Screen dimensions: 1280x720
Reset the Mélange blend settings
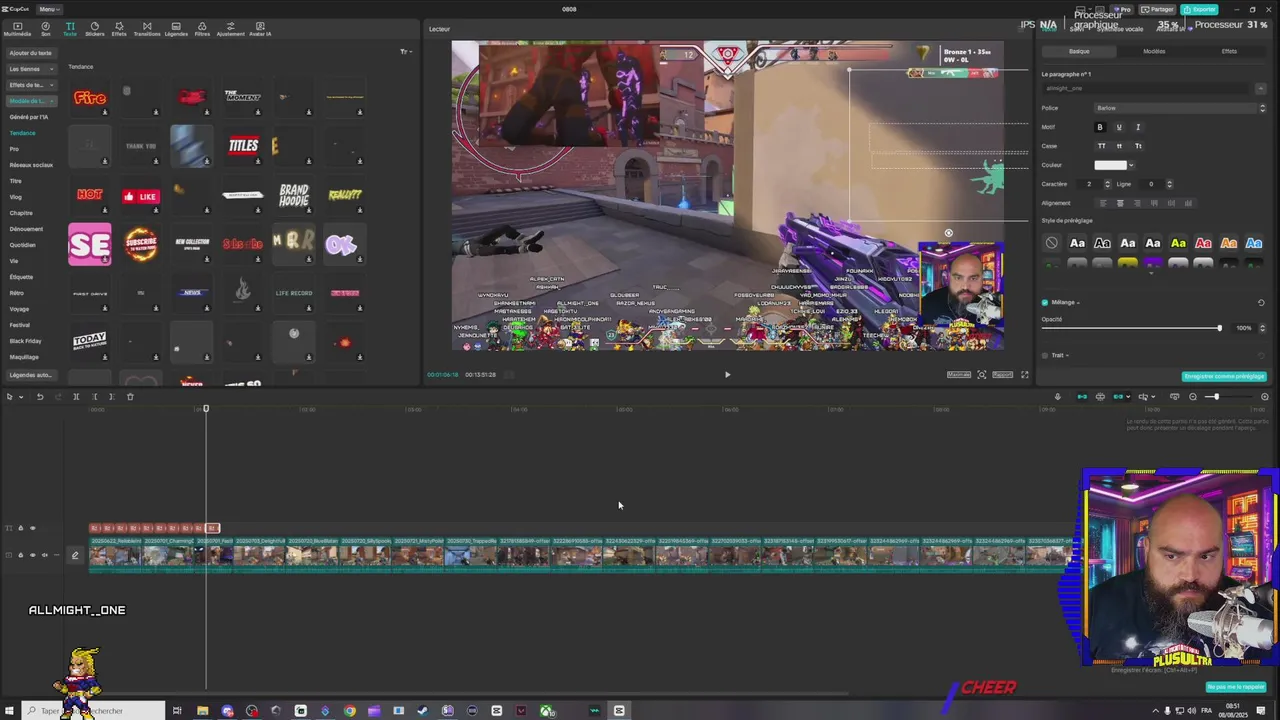pyautogui.click(x=1261, y=302)
